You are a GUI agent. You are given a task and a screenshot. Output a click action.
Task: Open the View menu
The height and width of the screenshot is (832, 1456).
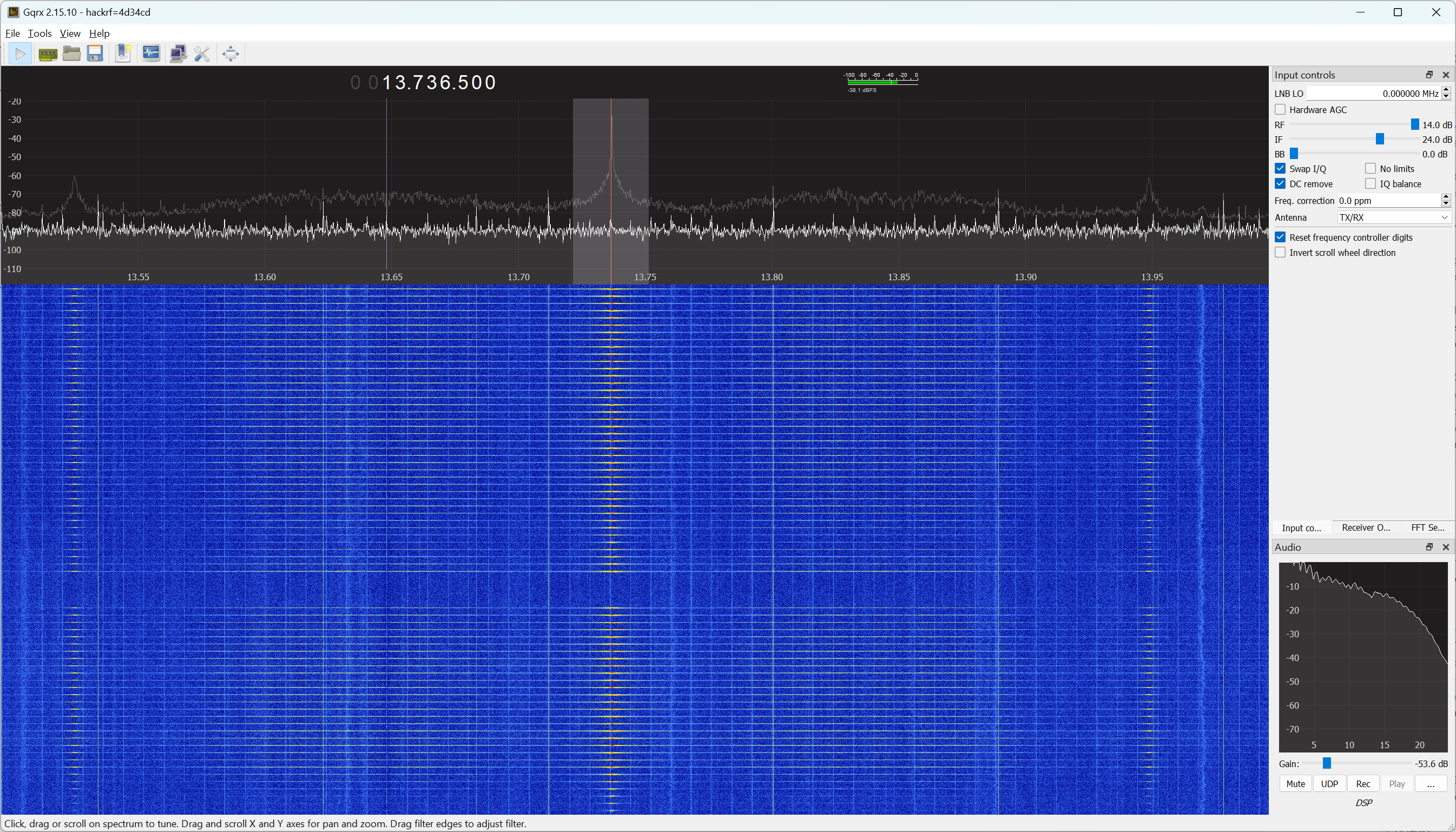pos(70,33)
